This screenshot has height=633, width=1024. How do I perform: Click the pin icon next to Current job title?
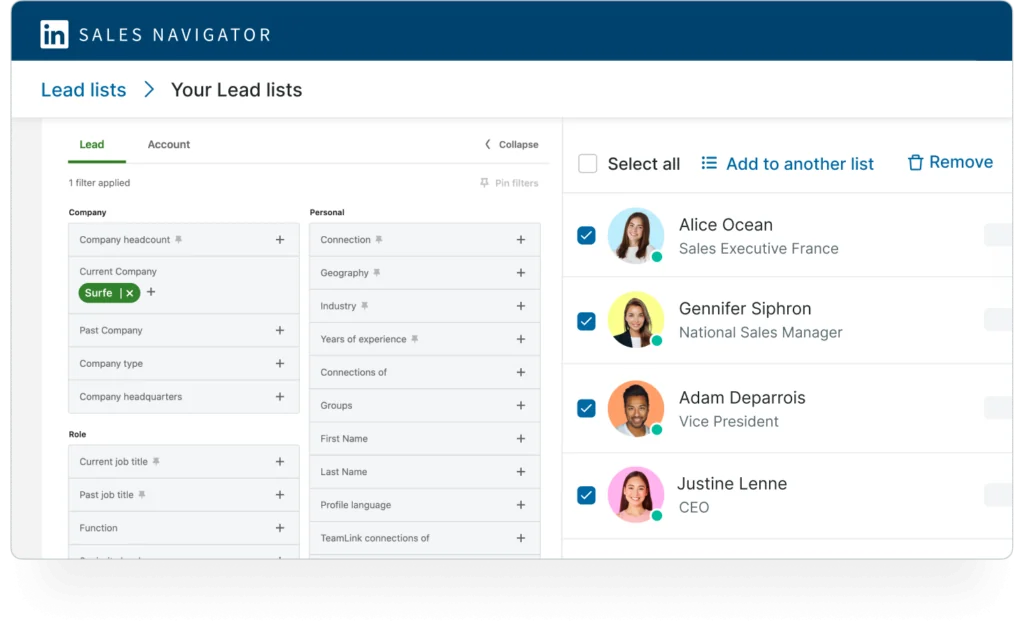pyautogui.click(x=156, y=462)
